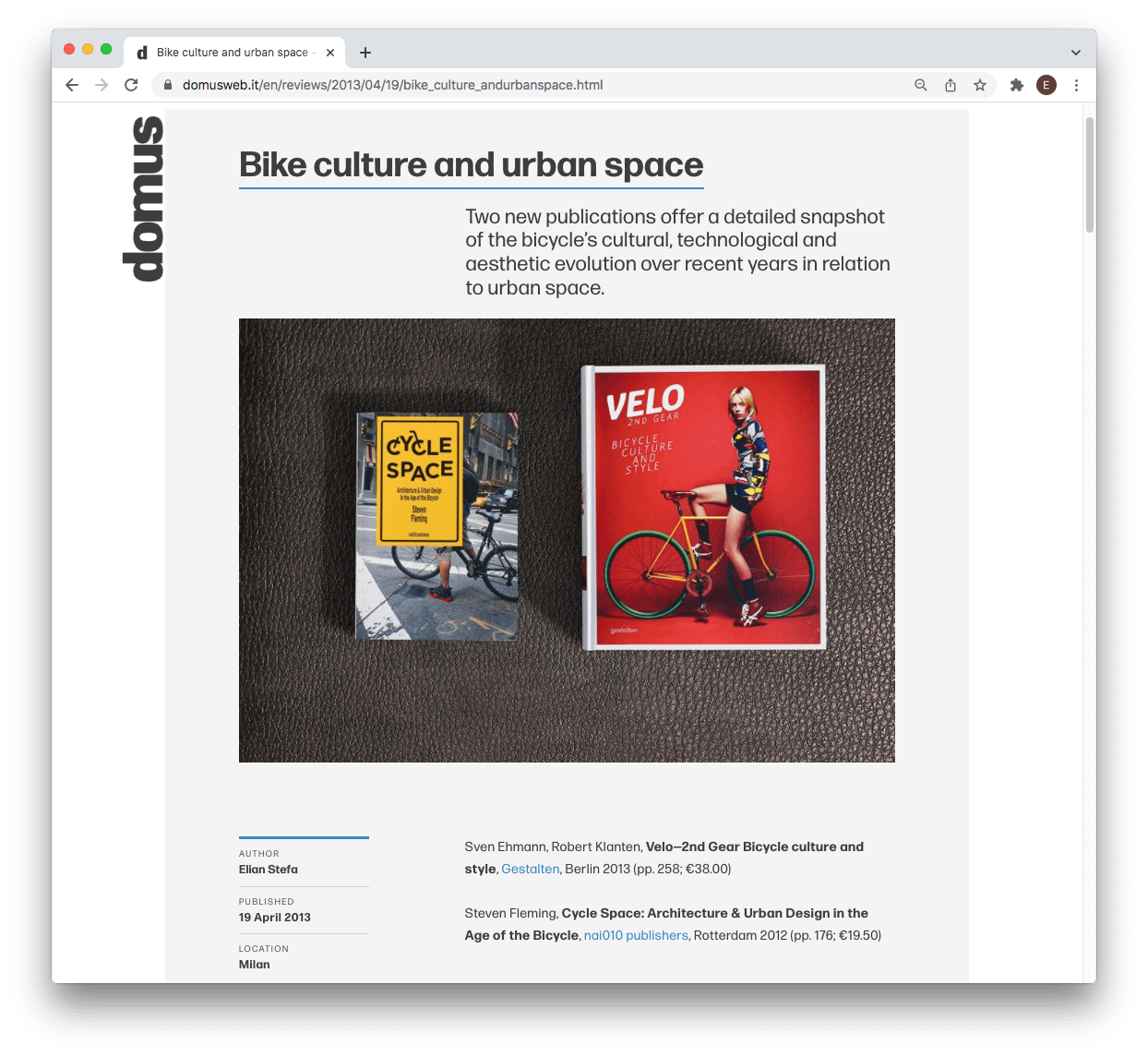Open the nai010 publishers link

[x=636, y=935]
